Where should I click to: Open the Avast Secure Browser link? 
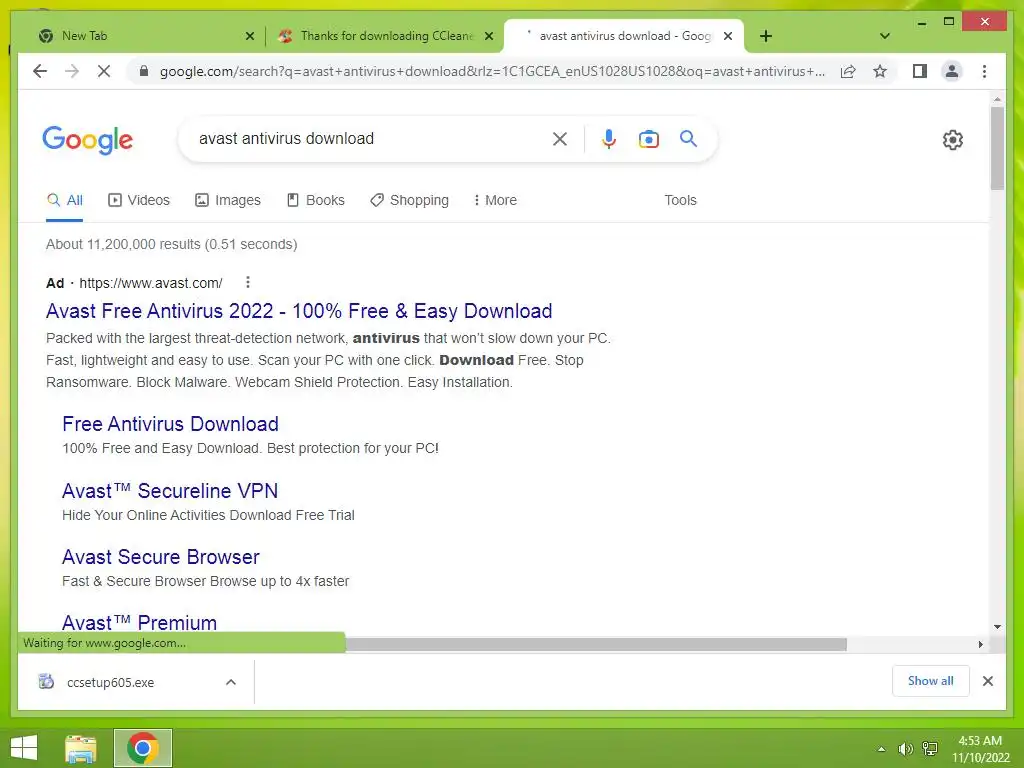161,557
